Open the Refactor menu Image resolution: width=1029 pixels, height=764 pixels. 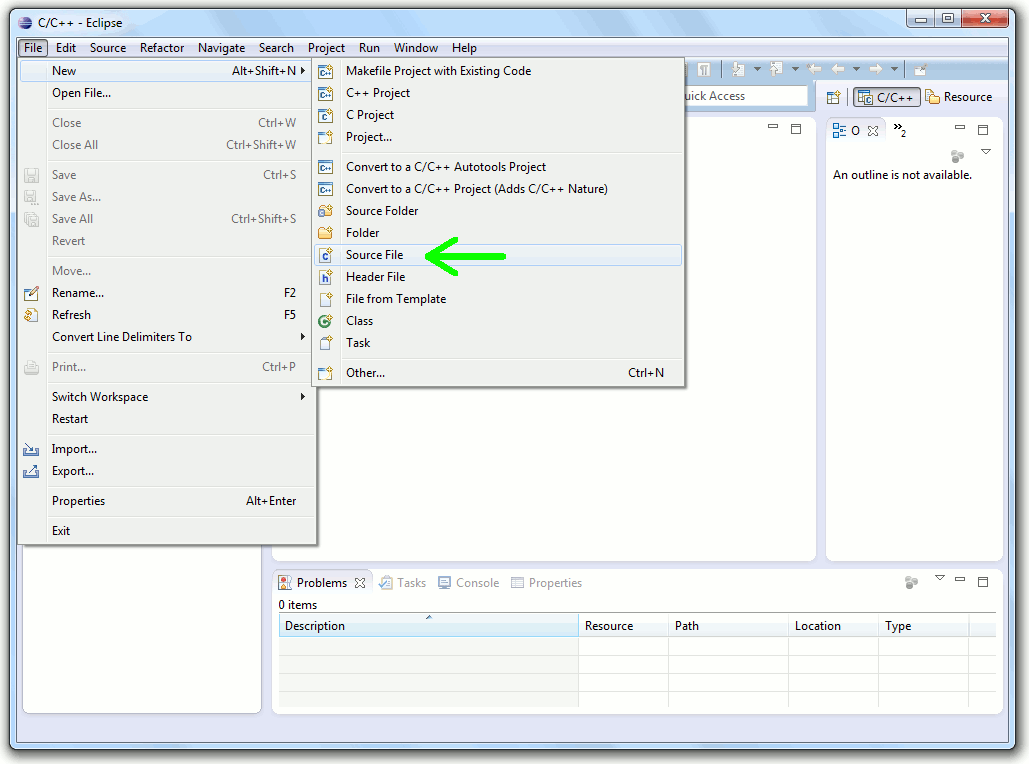(x=161, y=48)
